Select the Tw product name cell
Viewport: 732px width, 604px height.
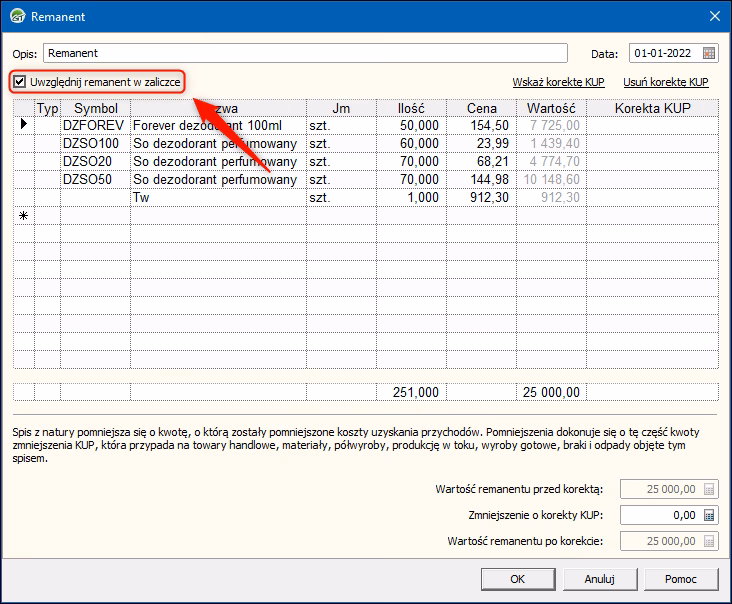point(218,198)
